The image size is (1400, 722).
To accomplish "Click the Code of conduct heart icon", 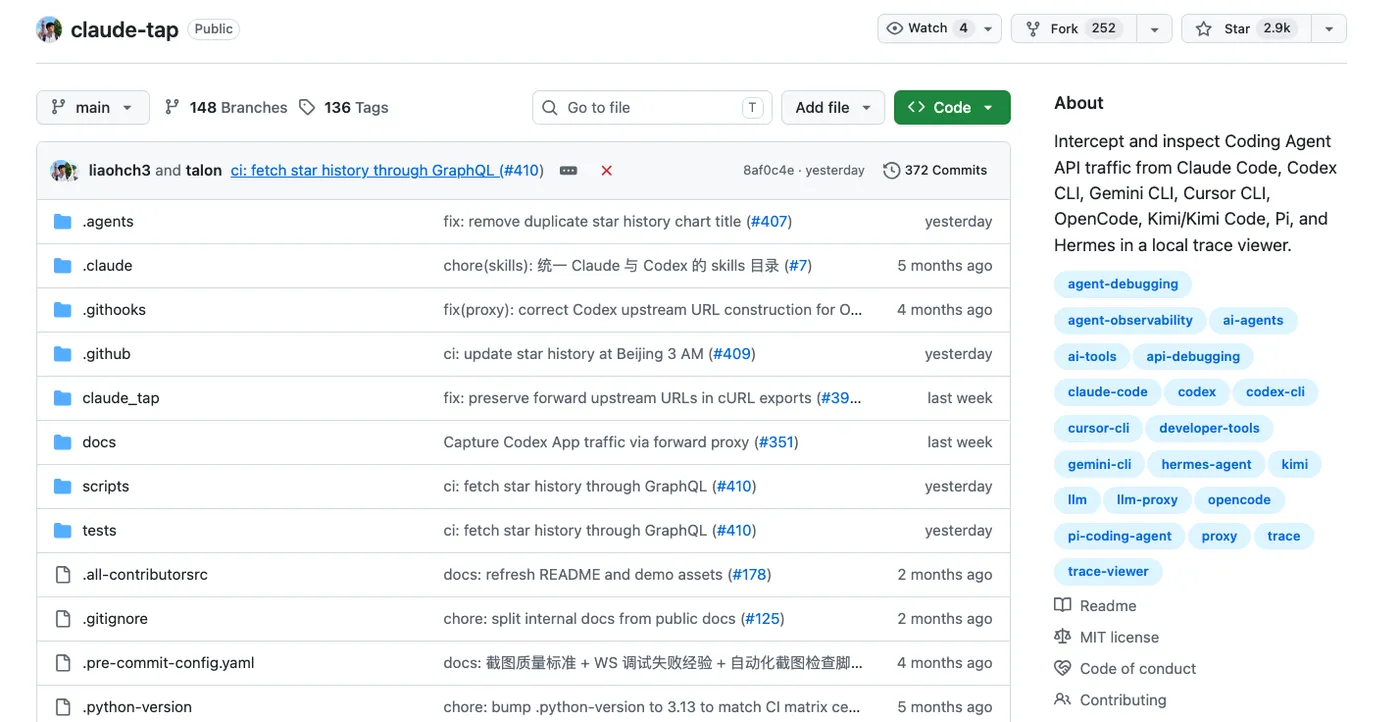I will (1062, 668).
